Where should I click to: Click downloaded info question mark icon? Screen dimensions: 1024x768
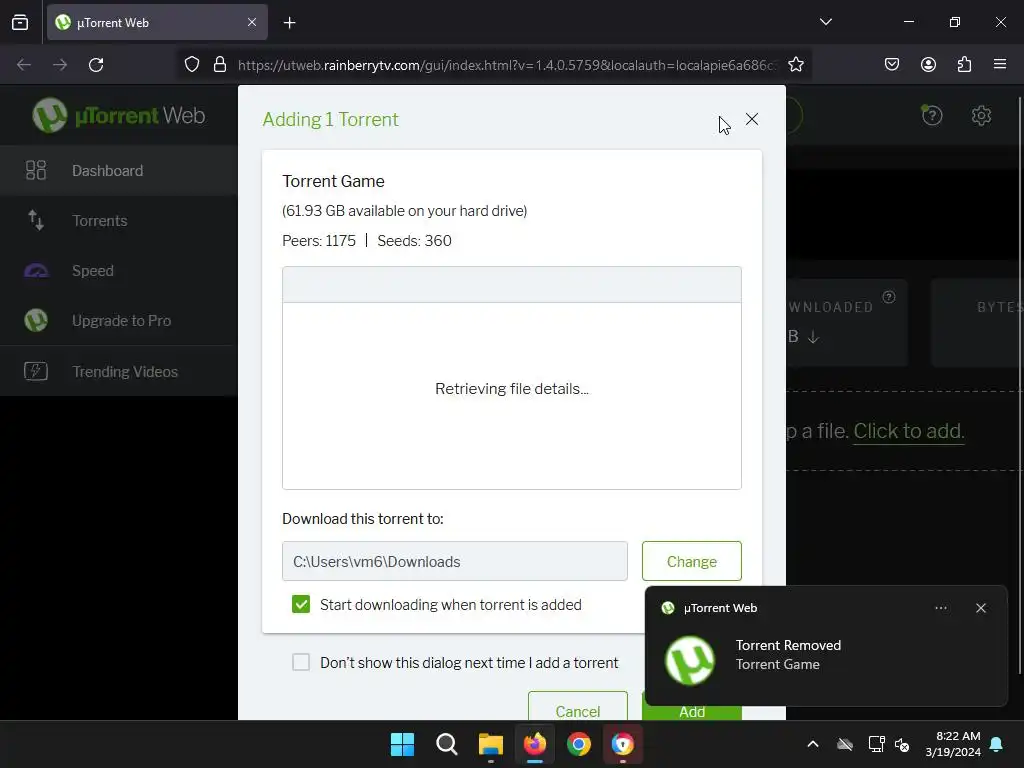[x=889, y=297]
